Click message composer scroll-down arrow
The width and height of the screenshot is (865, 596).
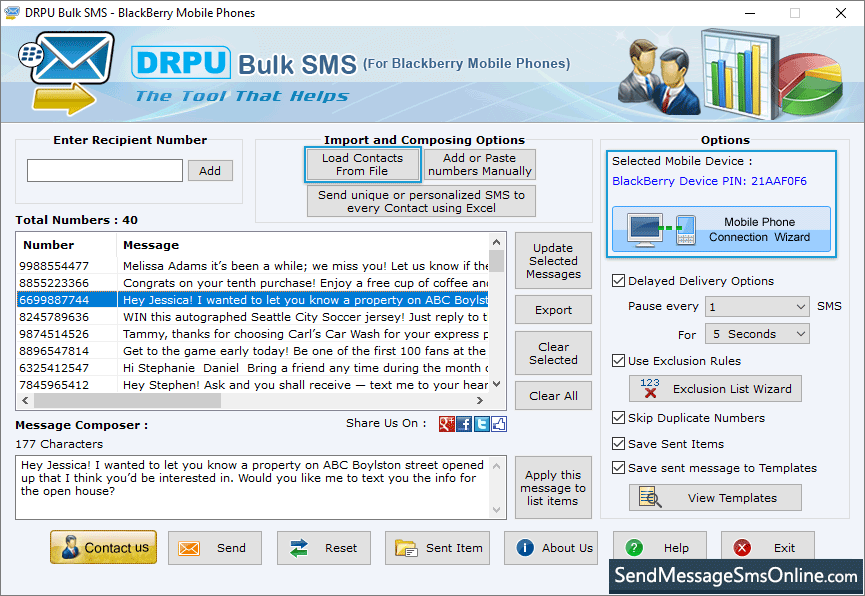click(x=497, y=510)
